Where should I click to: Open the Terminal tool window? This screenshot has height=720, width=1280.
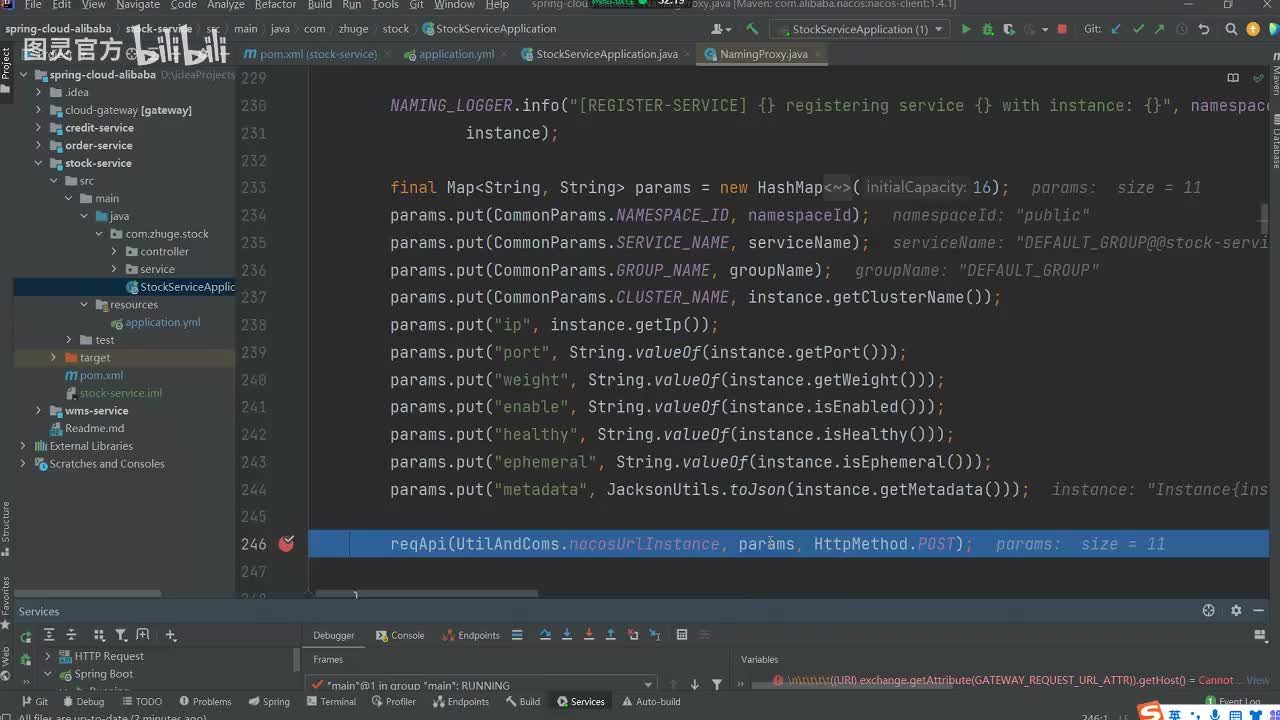(x=331, y=701)
